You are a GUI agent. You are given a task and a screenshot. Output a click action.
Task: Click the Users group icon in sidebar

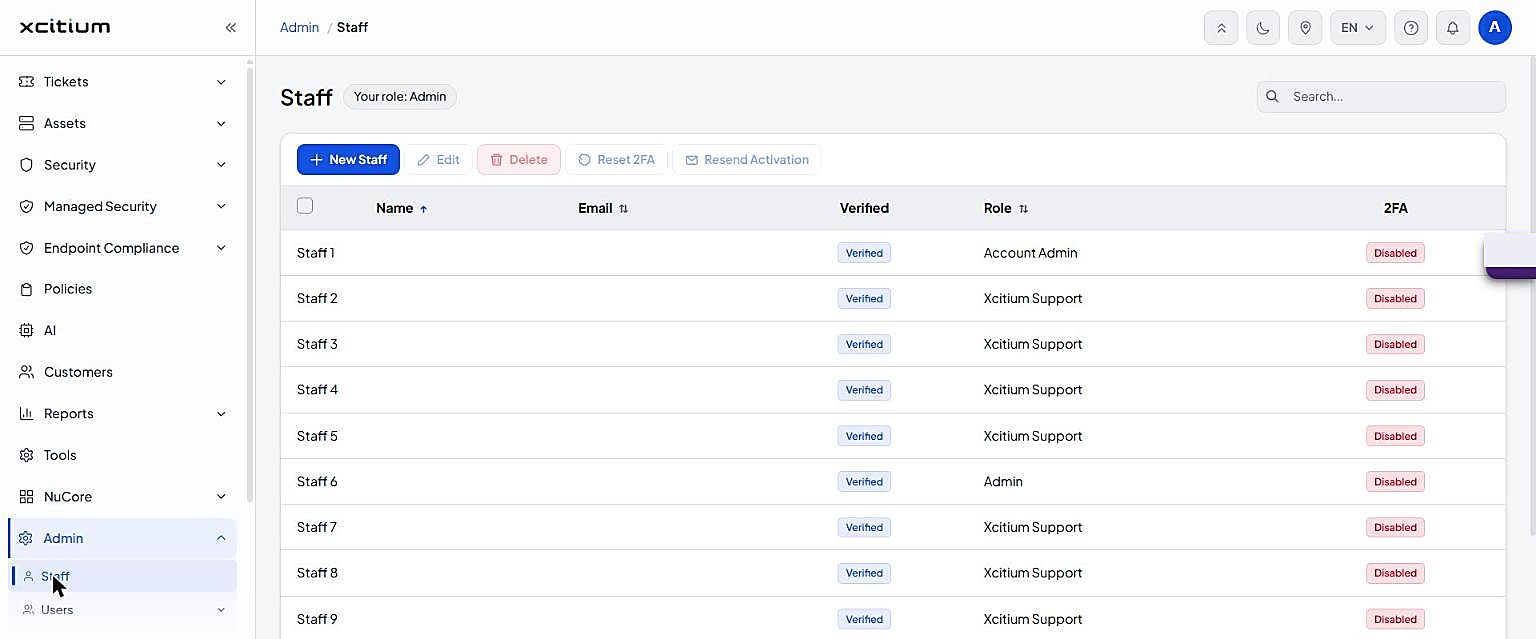[28, 609]
